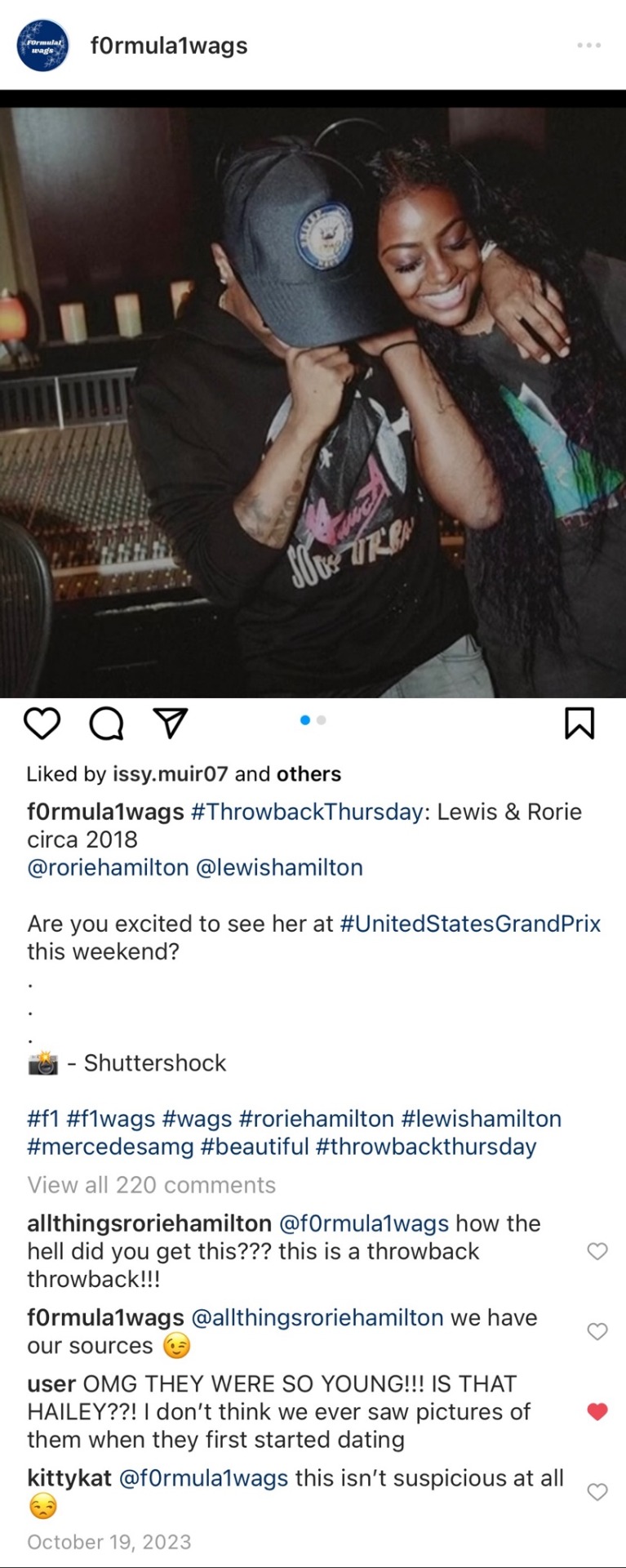Share post with paper plane icon
This screenshot has width=626, height=1568.
171,723
